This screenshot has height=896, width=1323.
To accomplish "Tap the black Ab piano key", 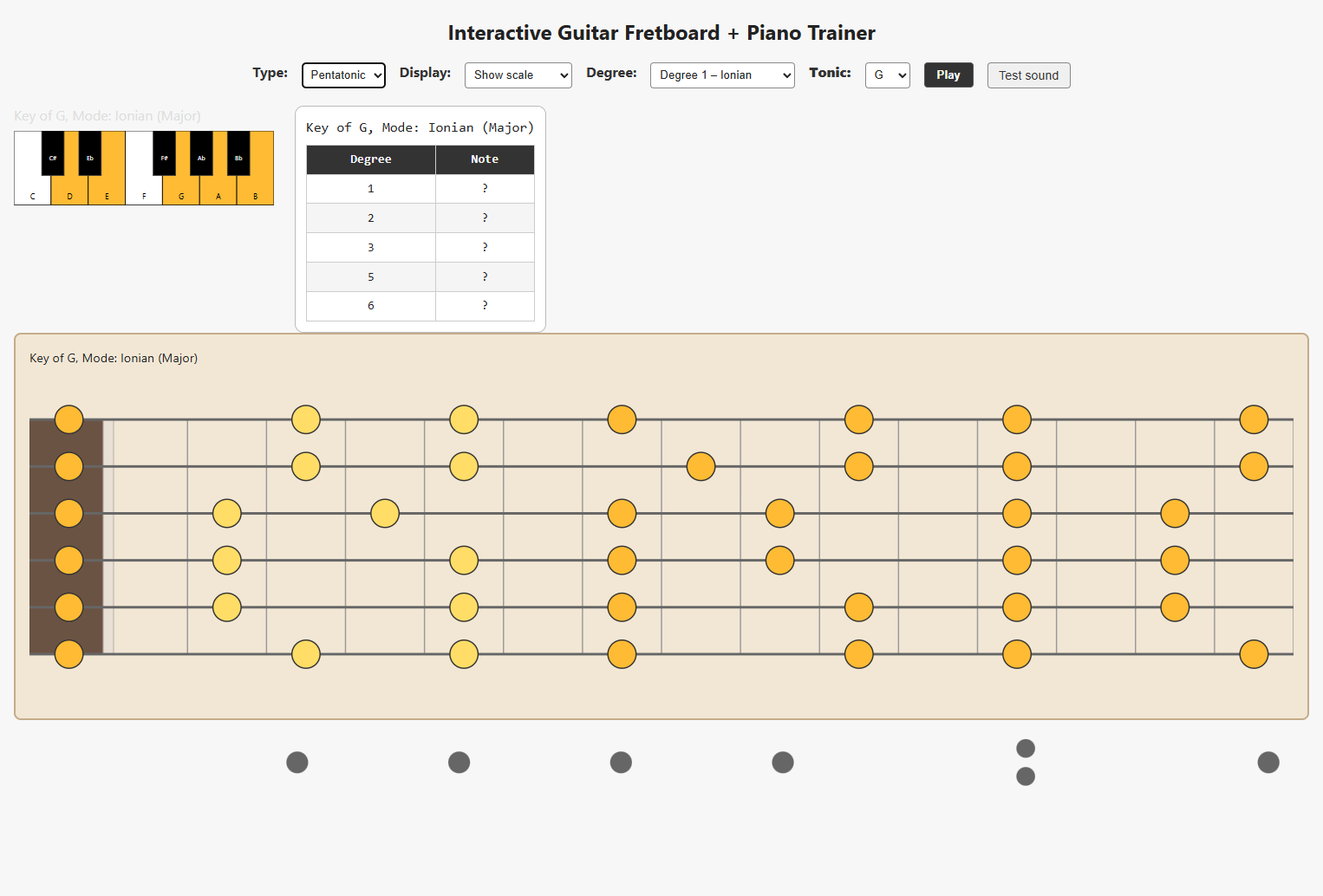I will pyautogui.click(x=201, y=153).
